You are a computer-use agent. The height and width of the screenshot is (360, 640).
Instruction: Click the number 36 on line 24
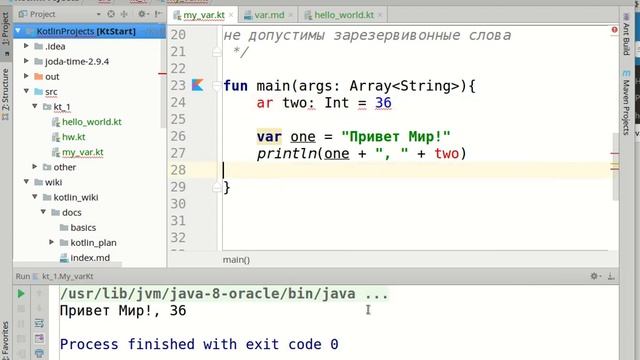(x=383, y=102)
